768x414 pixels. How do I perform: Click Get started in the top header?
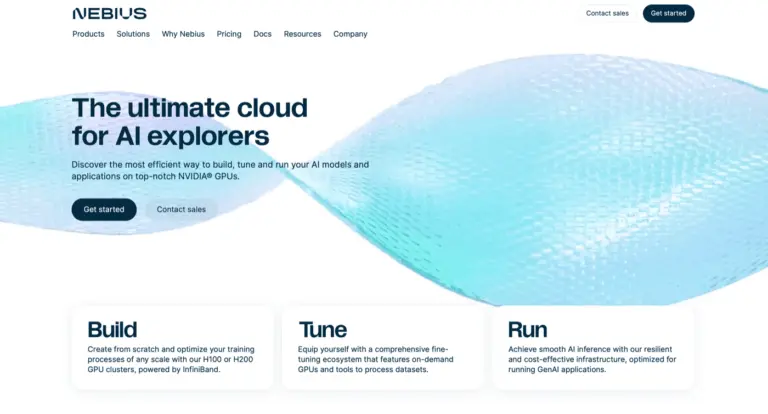[668, 13]
